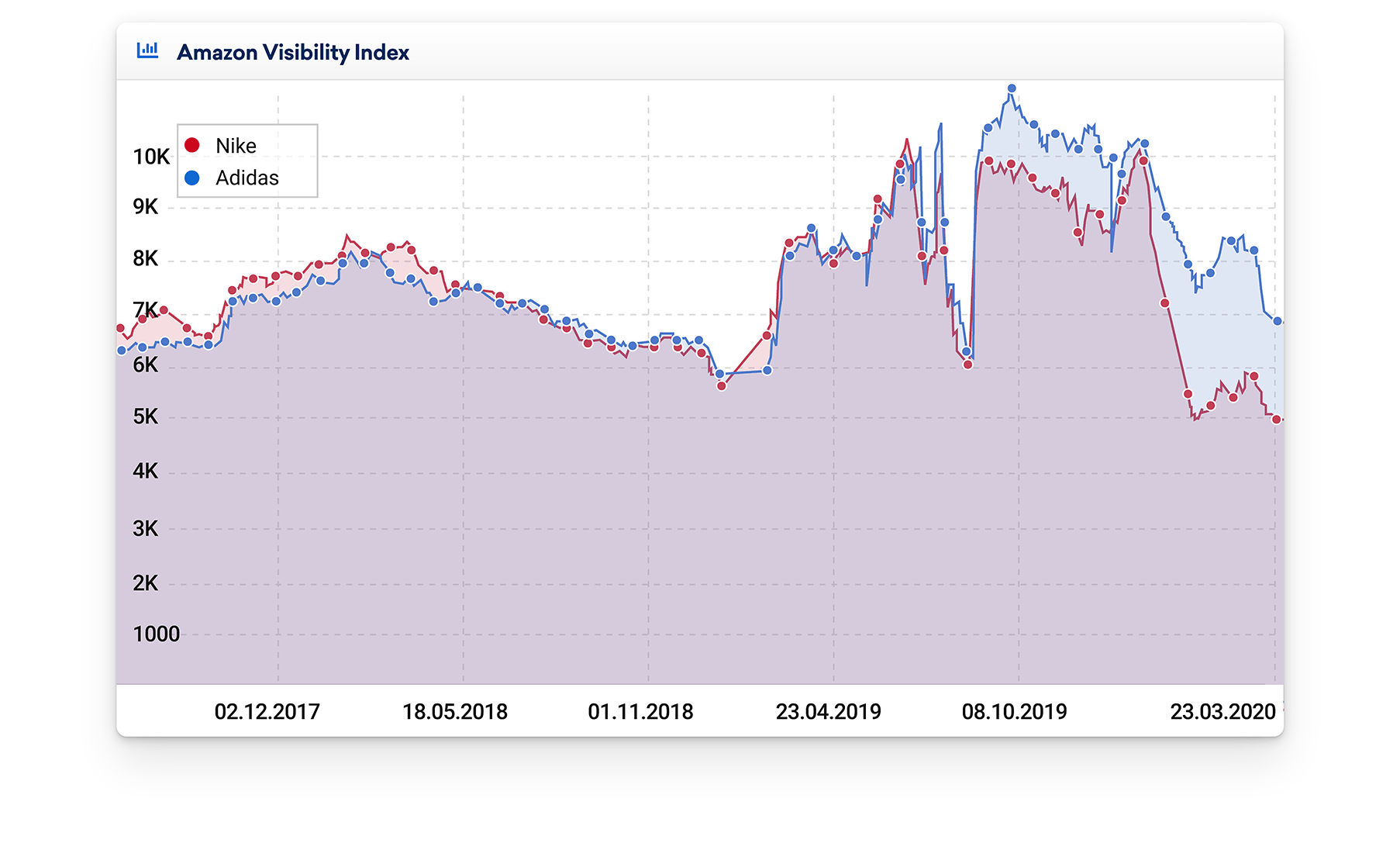The width and height of the screenshot is (1400, 850).
Task: Click the 10K y-axis label
Action: click(151, 157)
